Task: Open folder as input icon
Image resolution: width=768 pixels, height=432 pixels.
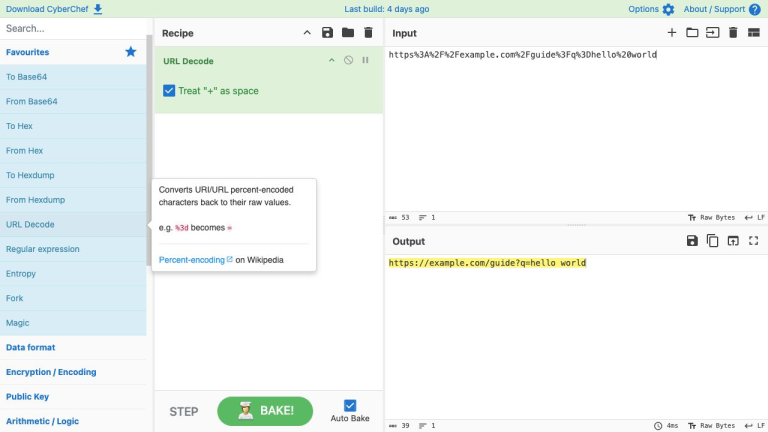Action: coord(692,33)
